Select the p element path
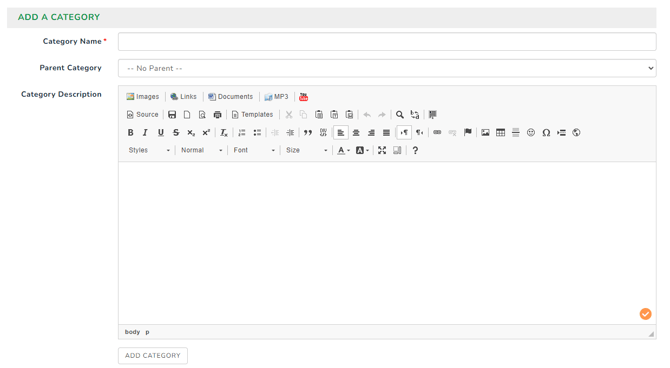Viewport: 670px width, 368px height. click(147, 332)
